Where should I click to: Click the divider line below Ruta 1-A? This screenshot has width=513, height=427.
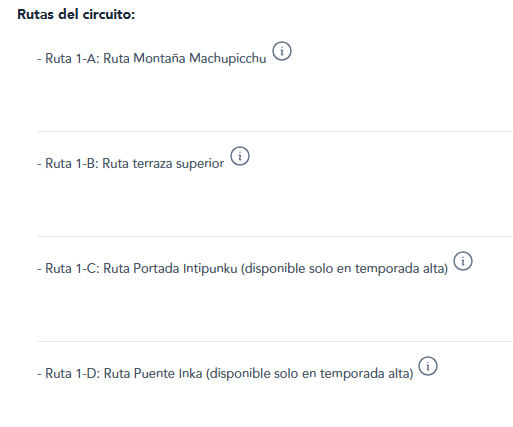tap(275, 131)
